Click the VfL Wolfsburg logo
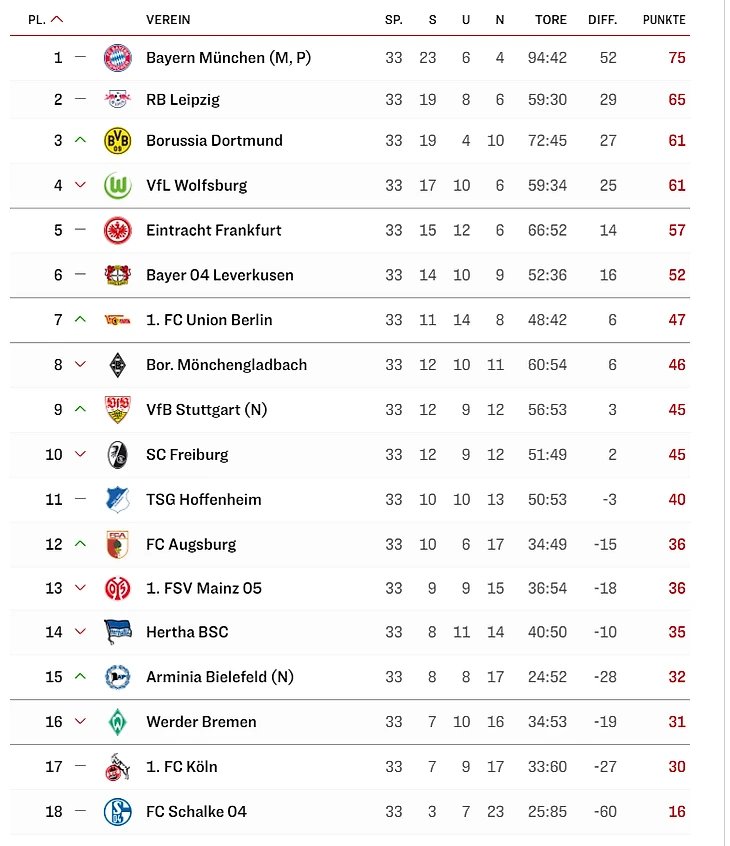The image size is (730, 846). click(117, 185)
